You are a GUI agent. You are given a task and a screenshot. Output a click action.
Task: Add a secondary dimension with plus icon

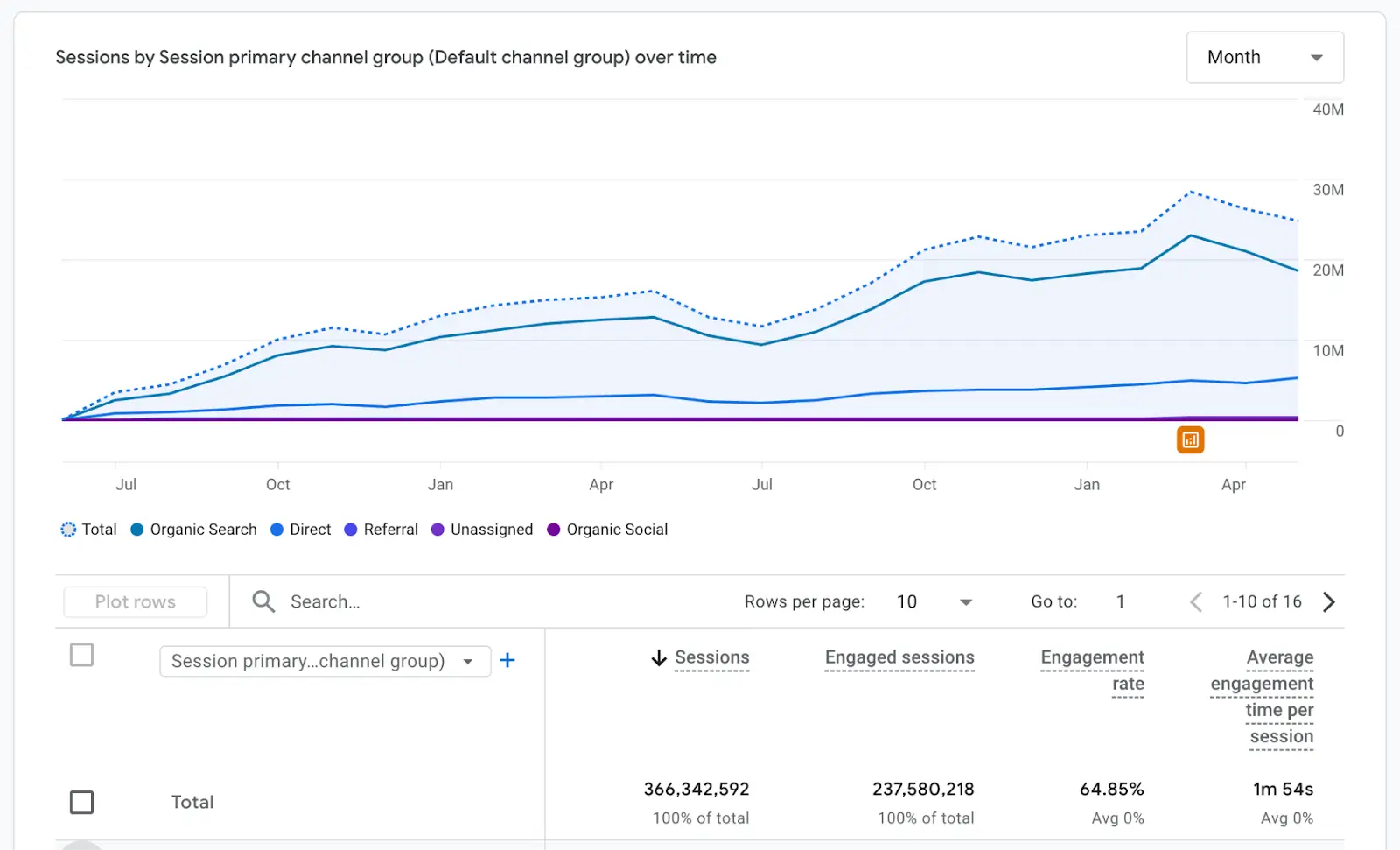click(507, 661)
